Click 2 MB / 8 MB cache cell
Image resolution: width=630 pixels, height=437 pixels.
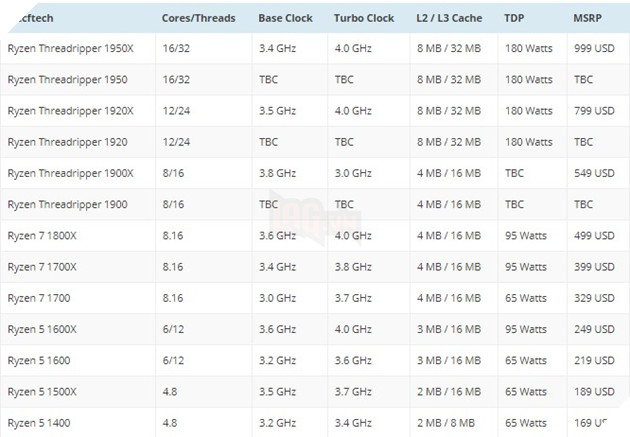click(x=446, y=423)
